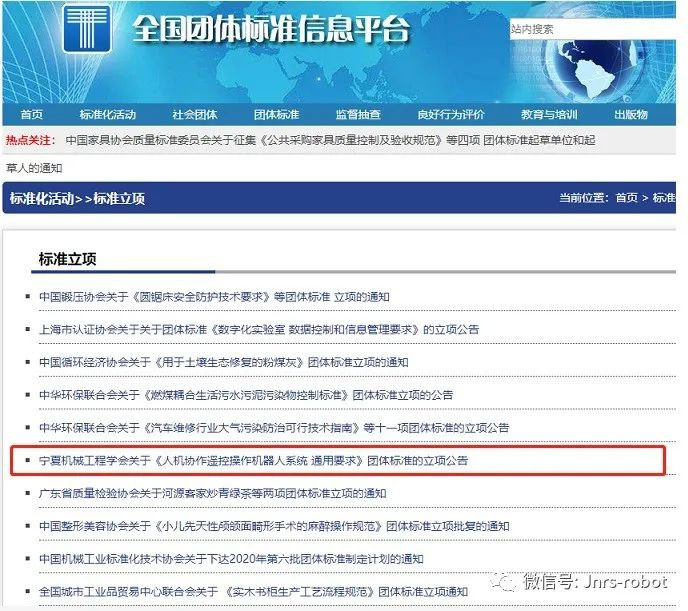Viewport: 688px width, 611px height.
Task: Open the 标准化活动 navigation menu
Action: pyautogui.click(x=107, y=115)
